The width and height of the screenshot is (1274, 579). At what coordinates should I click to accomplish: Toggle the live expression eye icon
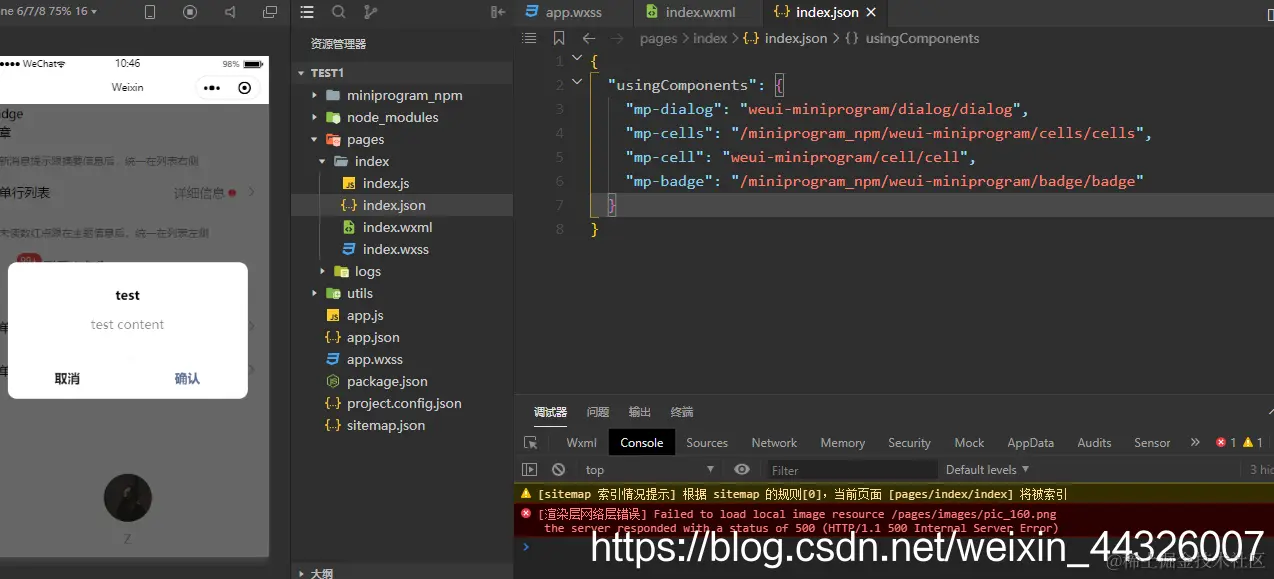point(742,469)
